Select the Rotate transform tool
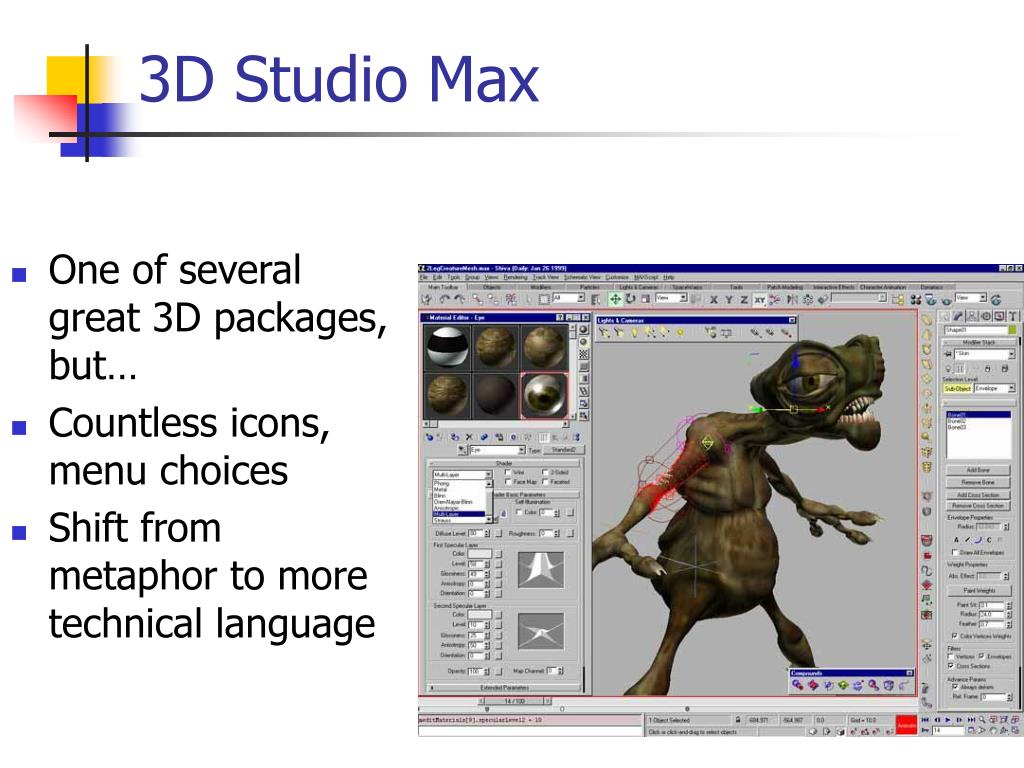Image resolution: width=1024 pixels, height=768 pixels. 630,299
